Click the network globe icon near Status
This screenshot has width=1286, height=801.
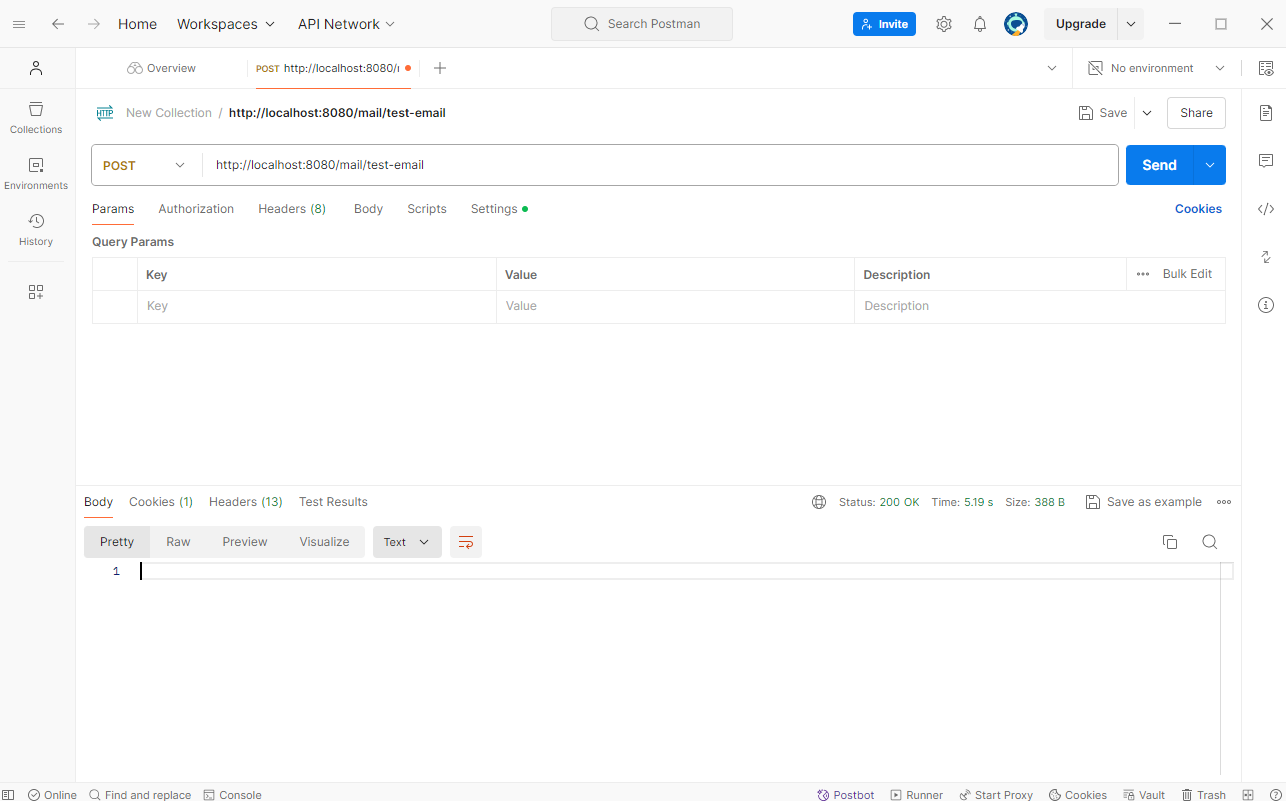coord(819,502)
